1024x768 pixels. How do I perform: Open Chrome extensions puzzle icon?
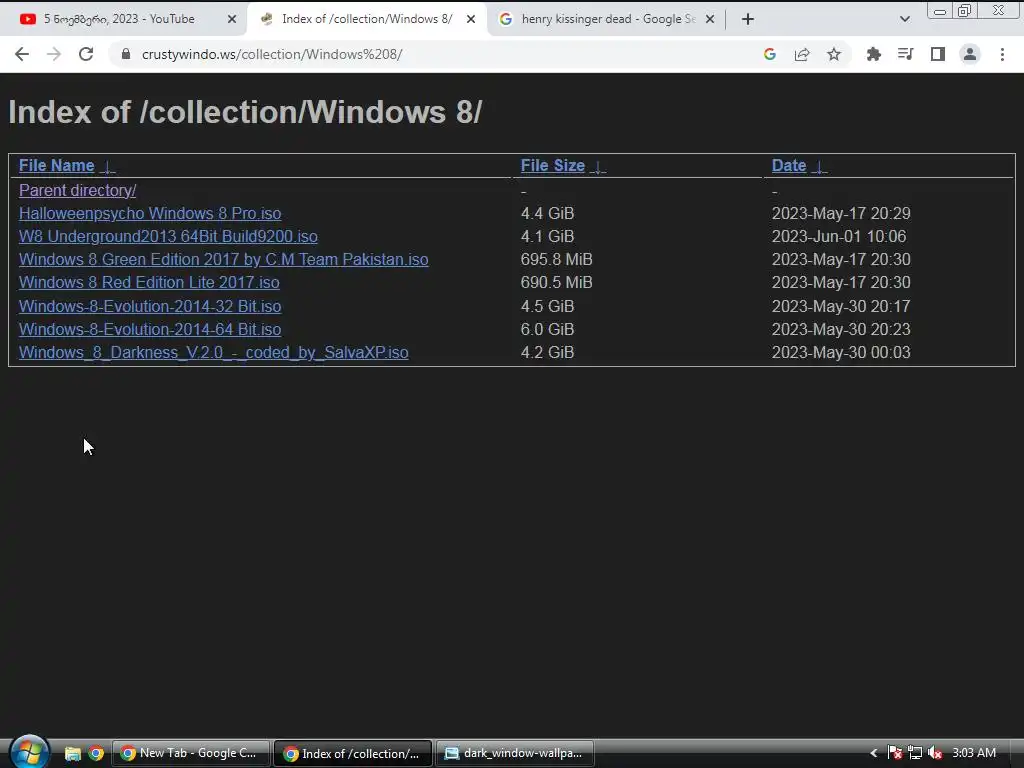coord(873,54)
